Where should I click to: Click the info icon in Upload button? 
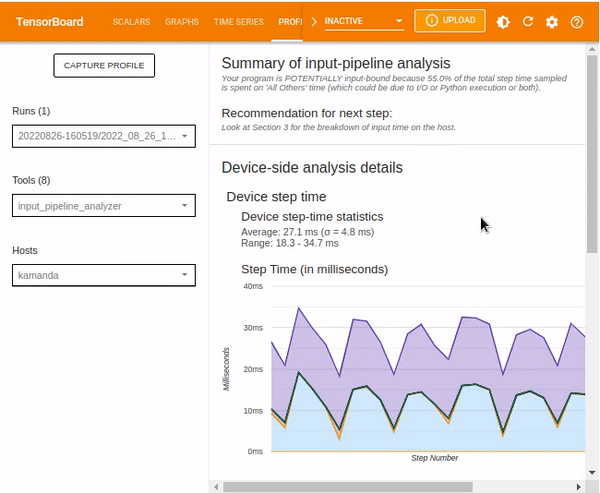(431, 20)
